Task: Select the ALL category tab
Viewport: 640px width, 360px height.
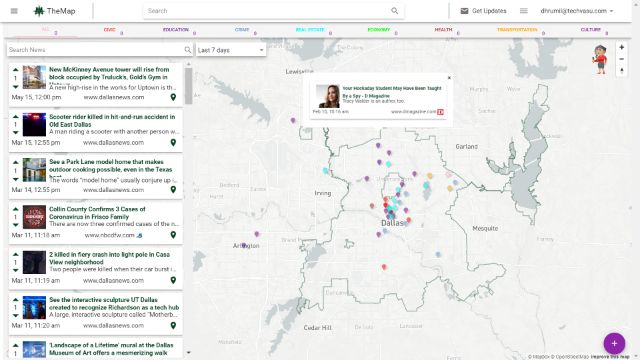Action: pyautogui.click(x=46, y=30)
